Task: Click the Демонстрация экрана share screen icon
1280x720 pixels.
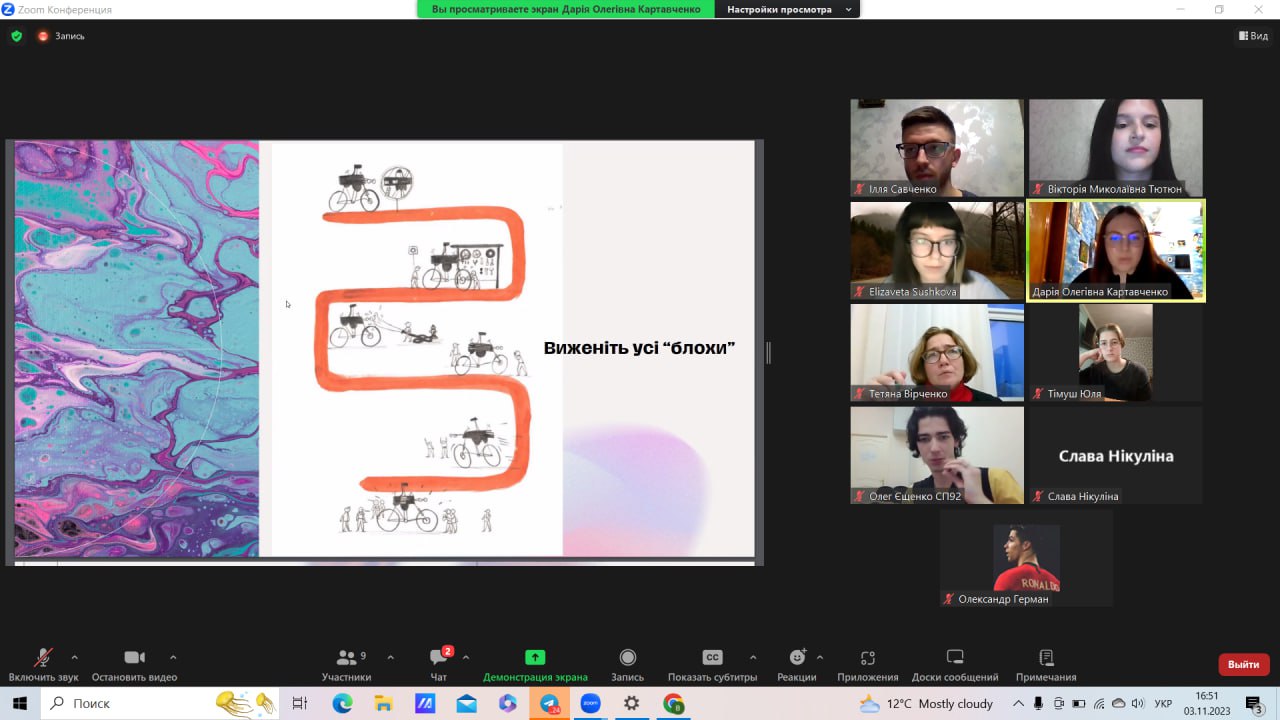Action: pyautogui.click(x=535, y=664)
